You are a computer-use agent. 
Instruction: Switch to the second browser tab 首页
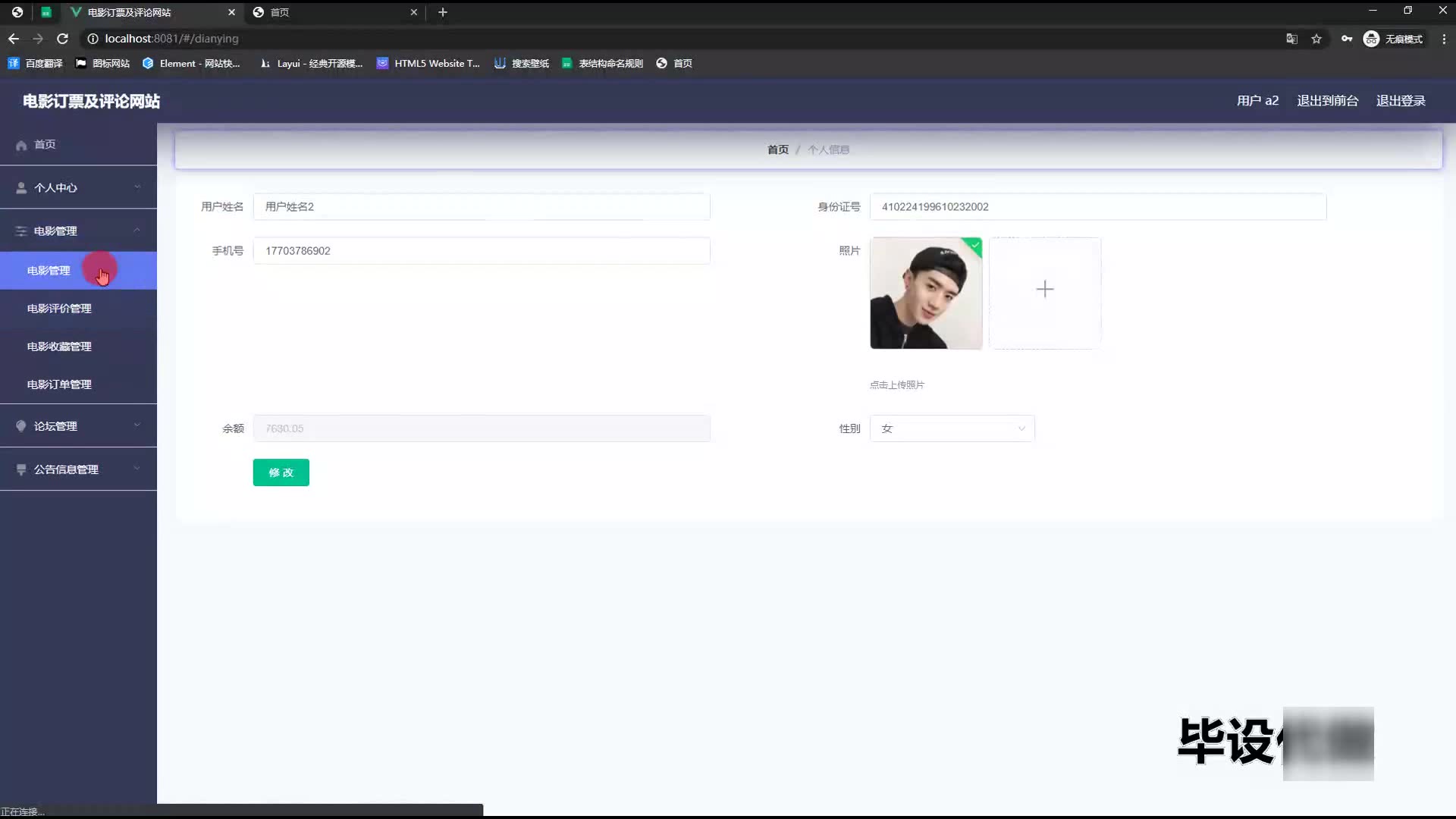(336, 12)
